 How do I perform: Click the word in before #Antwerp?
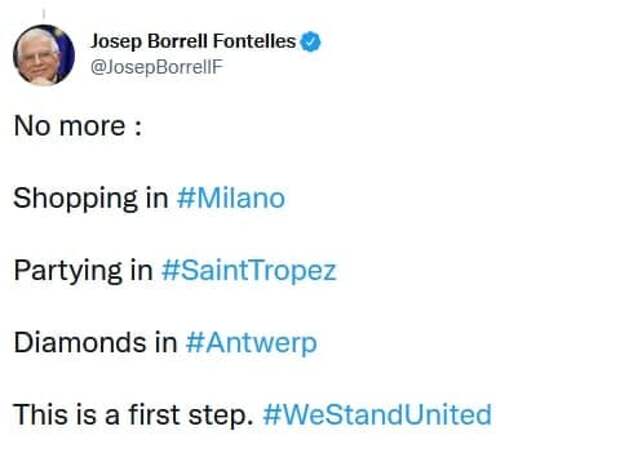pyautogui.click(x=166, y=342)
